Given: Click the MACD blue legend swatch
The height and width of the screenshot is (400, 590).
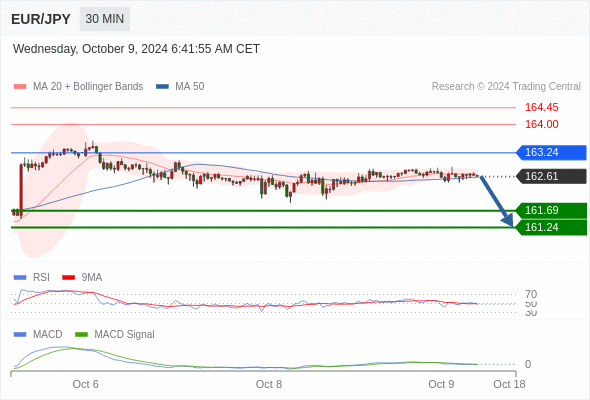Looking at the screenshot, I should pyautogui.click(x=20, y=335).
